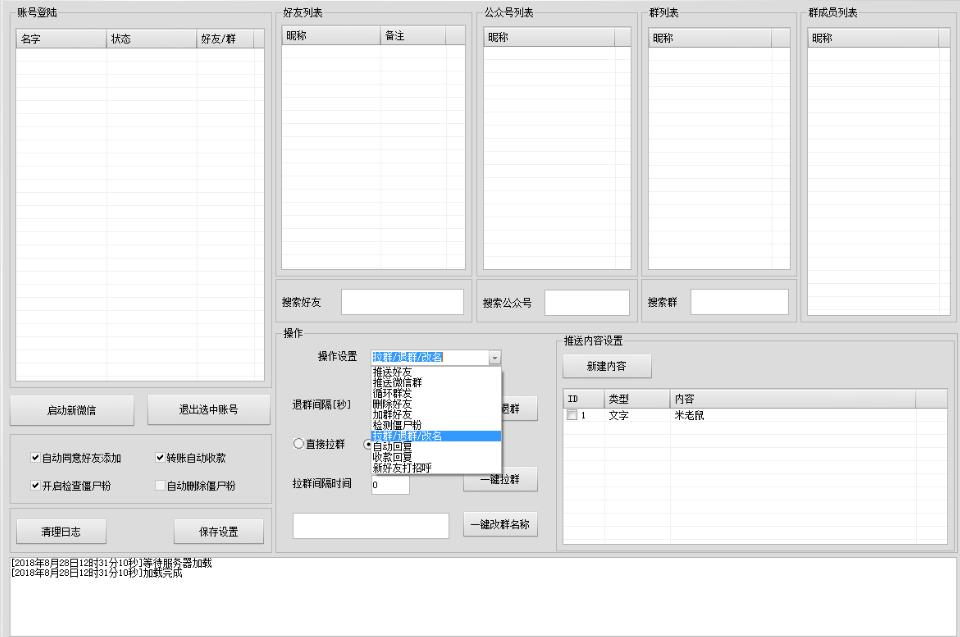Focus the 搜索公众号 text box
The image size is (960, 637).
[x=587, y=302]
